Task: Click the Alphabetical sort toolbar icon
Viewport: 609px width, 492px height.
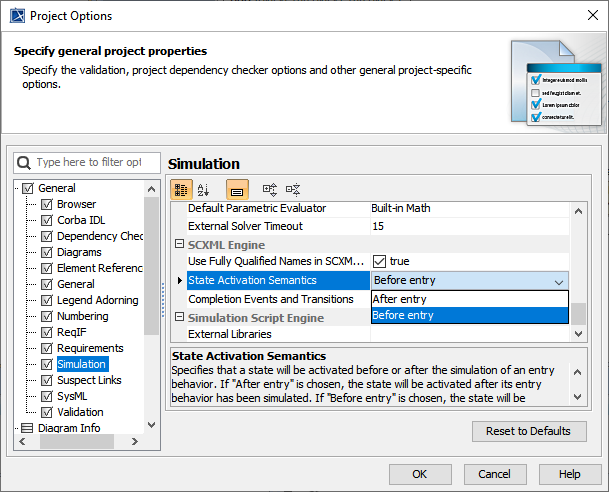Action: 204,189
